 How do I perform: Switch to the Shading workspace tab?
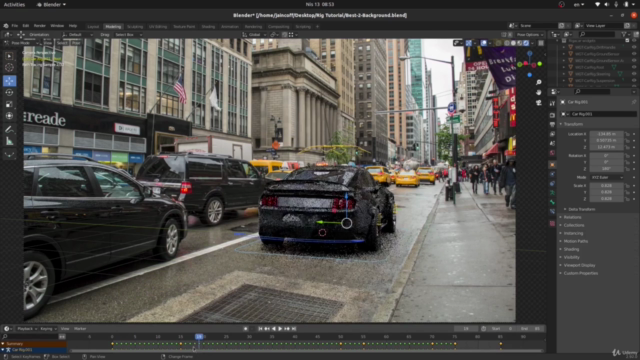208,27
